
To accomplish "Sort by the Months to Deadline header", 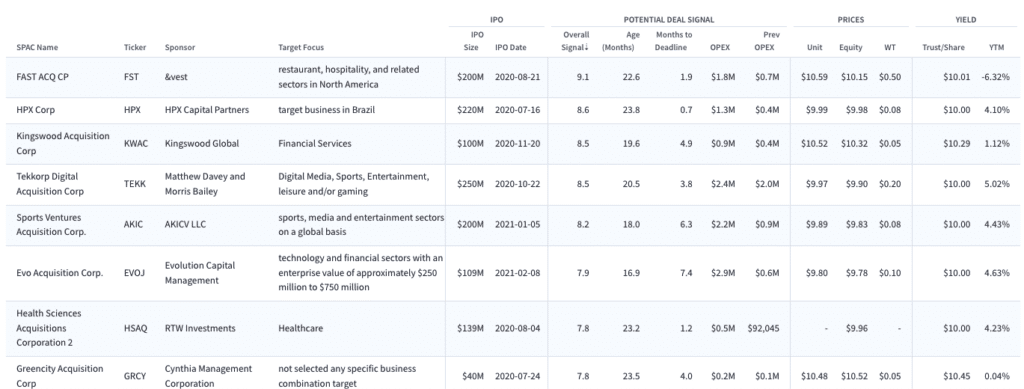I will pos(673,41).
